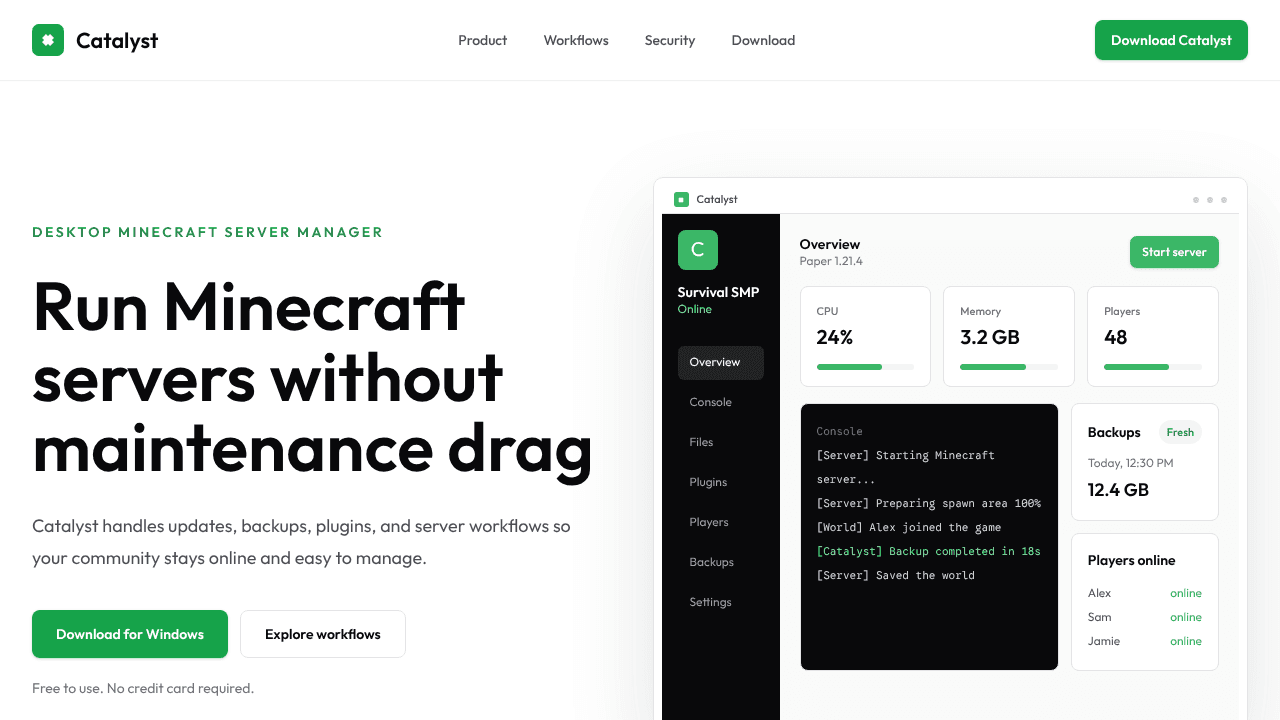Viewport: 1280px width, 720px height.
Task: Click Jamie in Players online list
Action: [1104, 641]
